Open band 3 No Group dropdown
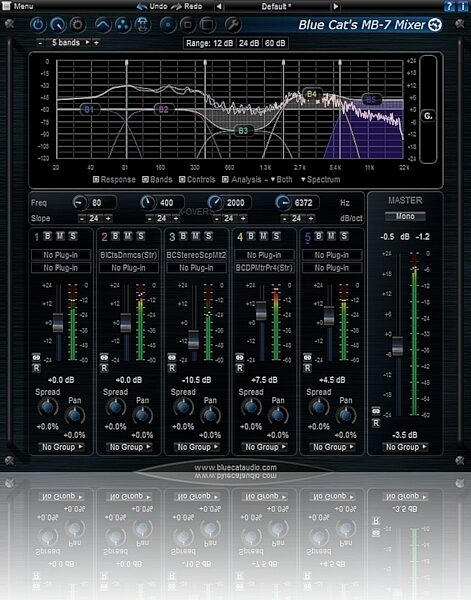Screen dimensions: 471x600 198,447
